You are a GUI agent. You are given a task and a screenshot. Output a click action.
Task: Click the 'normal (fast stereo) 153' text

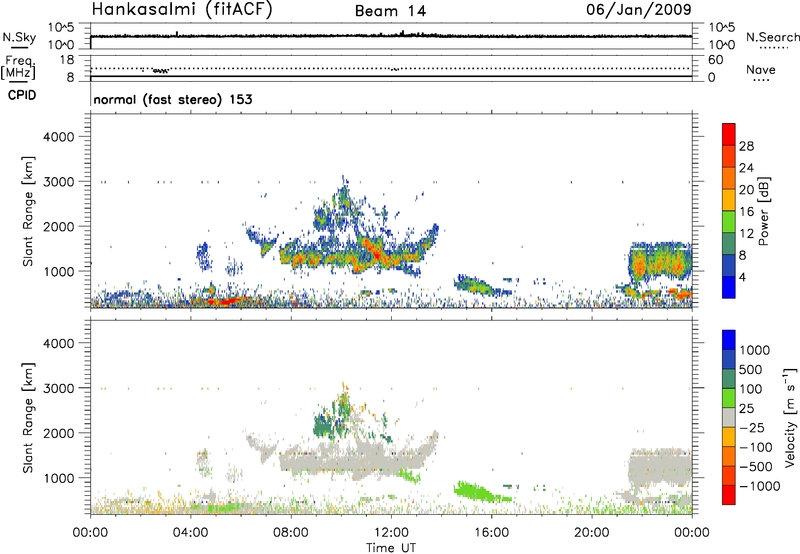pos(173,99)
